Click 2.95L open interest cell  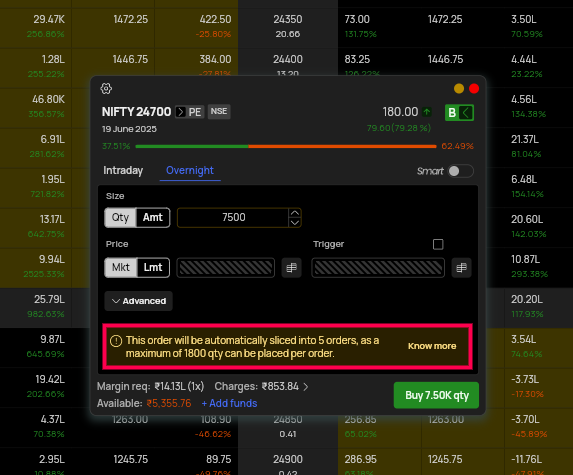click(52, 459)
